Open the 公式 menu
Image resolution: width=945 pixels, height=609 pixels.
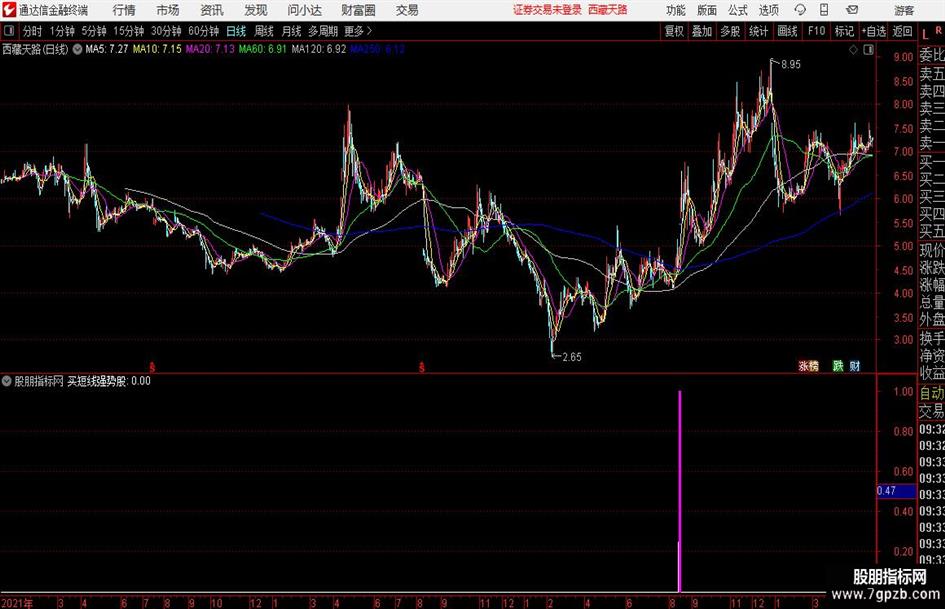point(738,10)
